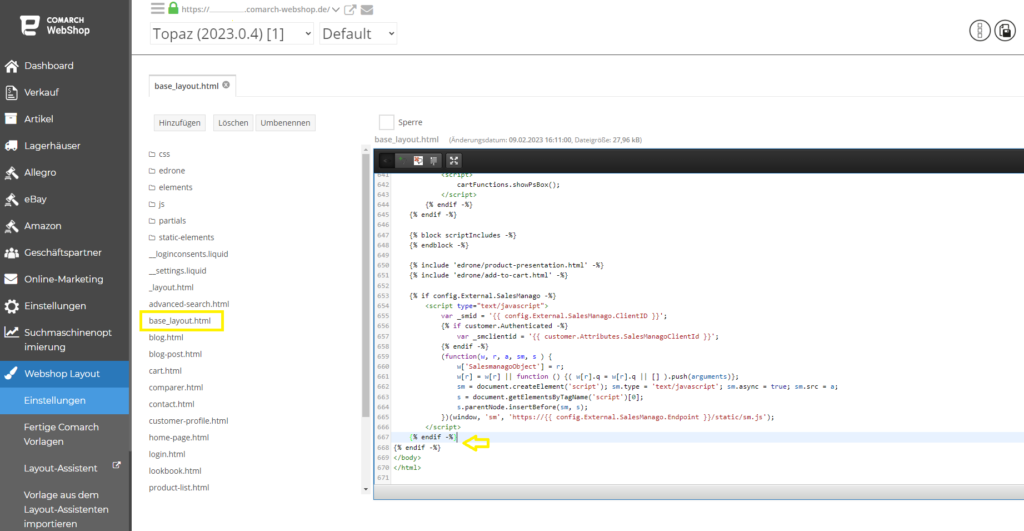Viewport: 1024px width, 531px height.
Task: Click the Dashboard house icon
Action: pos(11,65)
